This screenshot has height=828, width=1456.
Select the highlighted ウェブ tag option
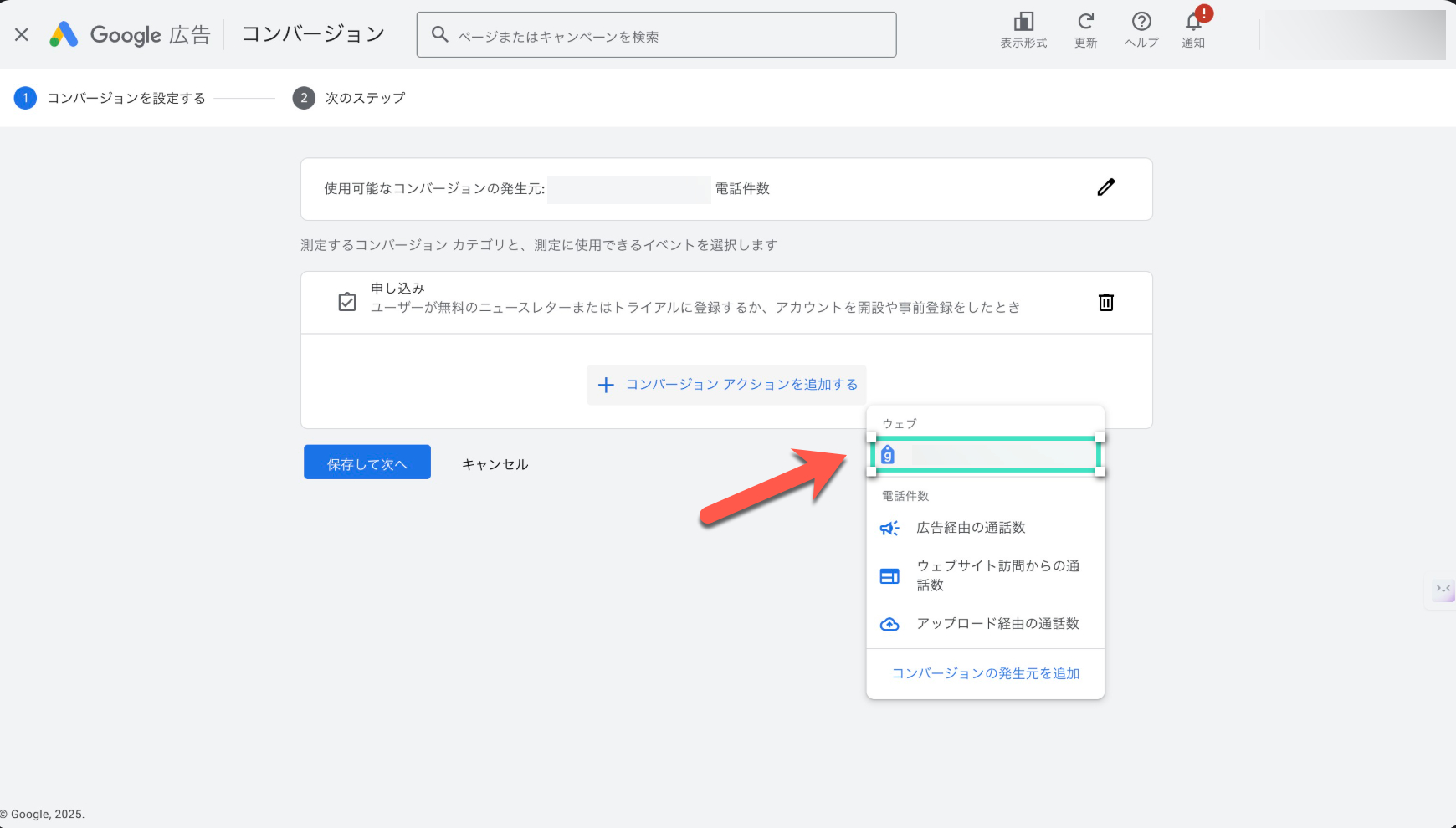point(985,455)
